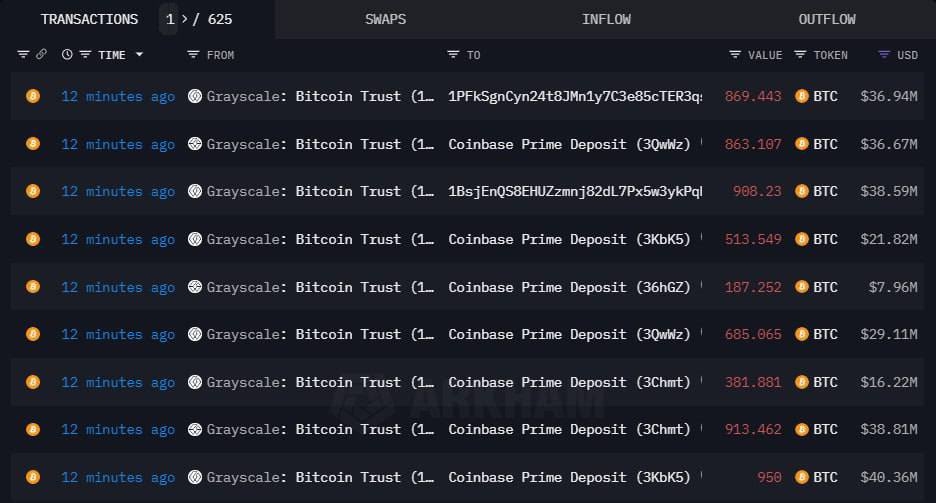Image resolution: width=936 pixels, height=503 pixels.
Task: Select the Outflow tab
Action: (x=827, y=19)
